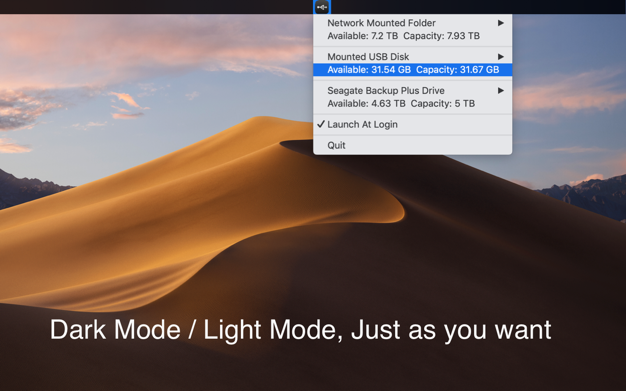Expand the Network Mounted Folder submenu arrow

point(501,23)
